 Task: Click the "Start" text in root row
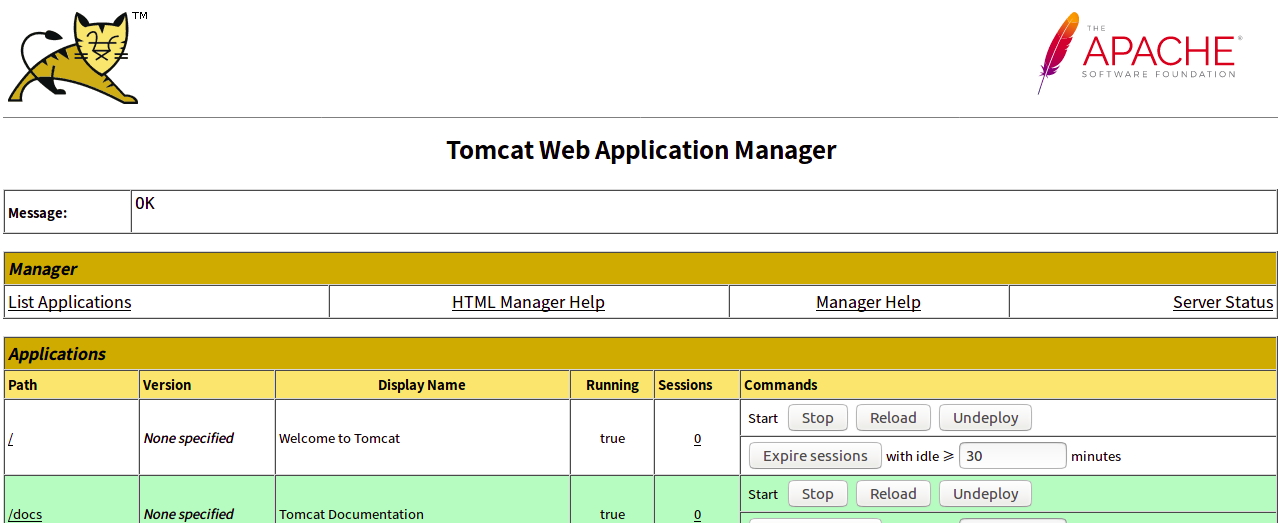tap(763, 418)
